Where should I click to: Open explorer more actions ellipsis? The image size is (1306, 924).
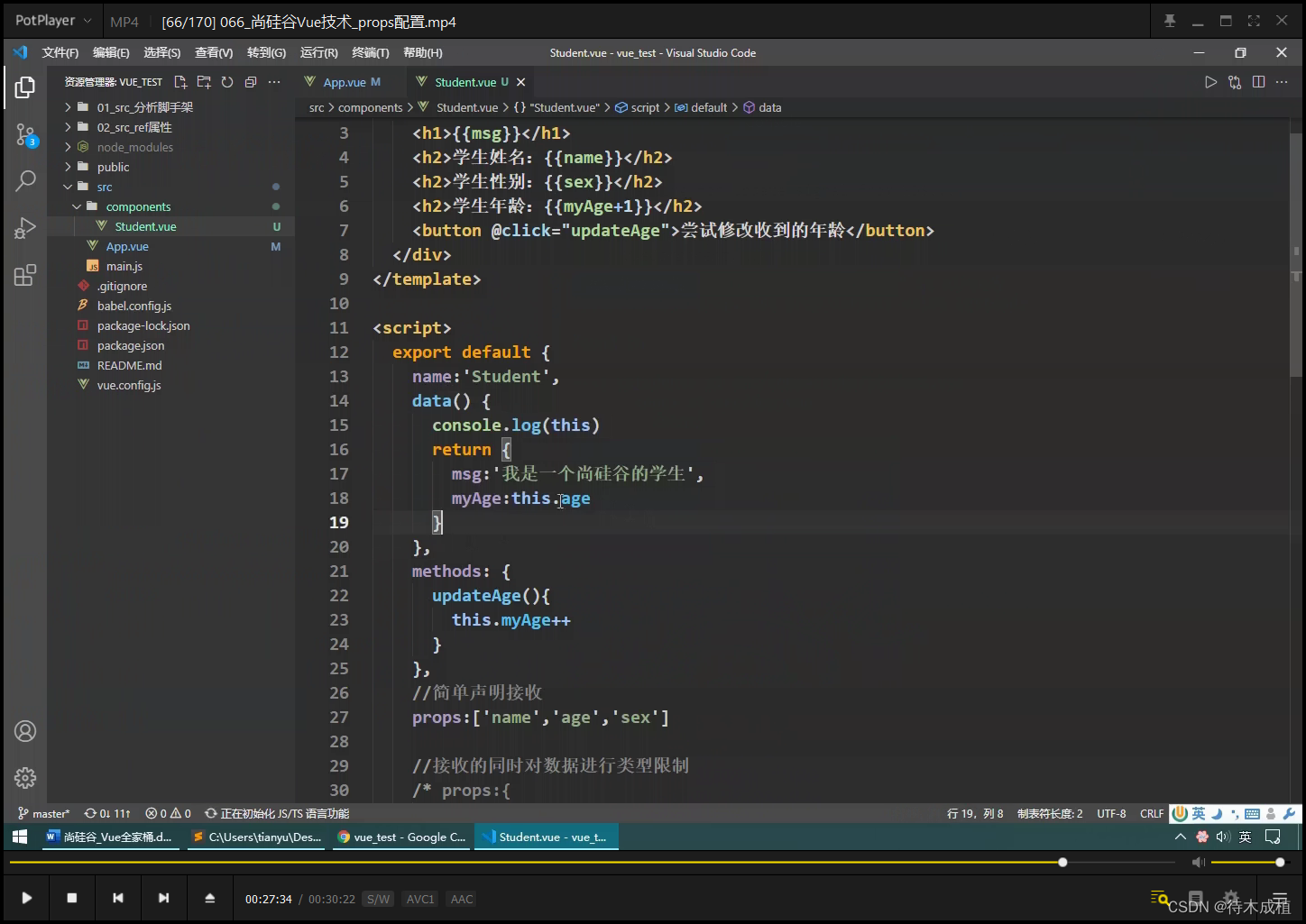[x=274, y=82]
